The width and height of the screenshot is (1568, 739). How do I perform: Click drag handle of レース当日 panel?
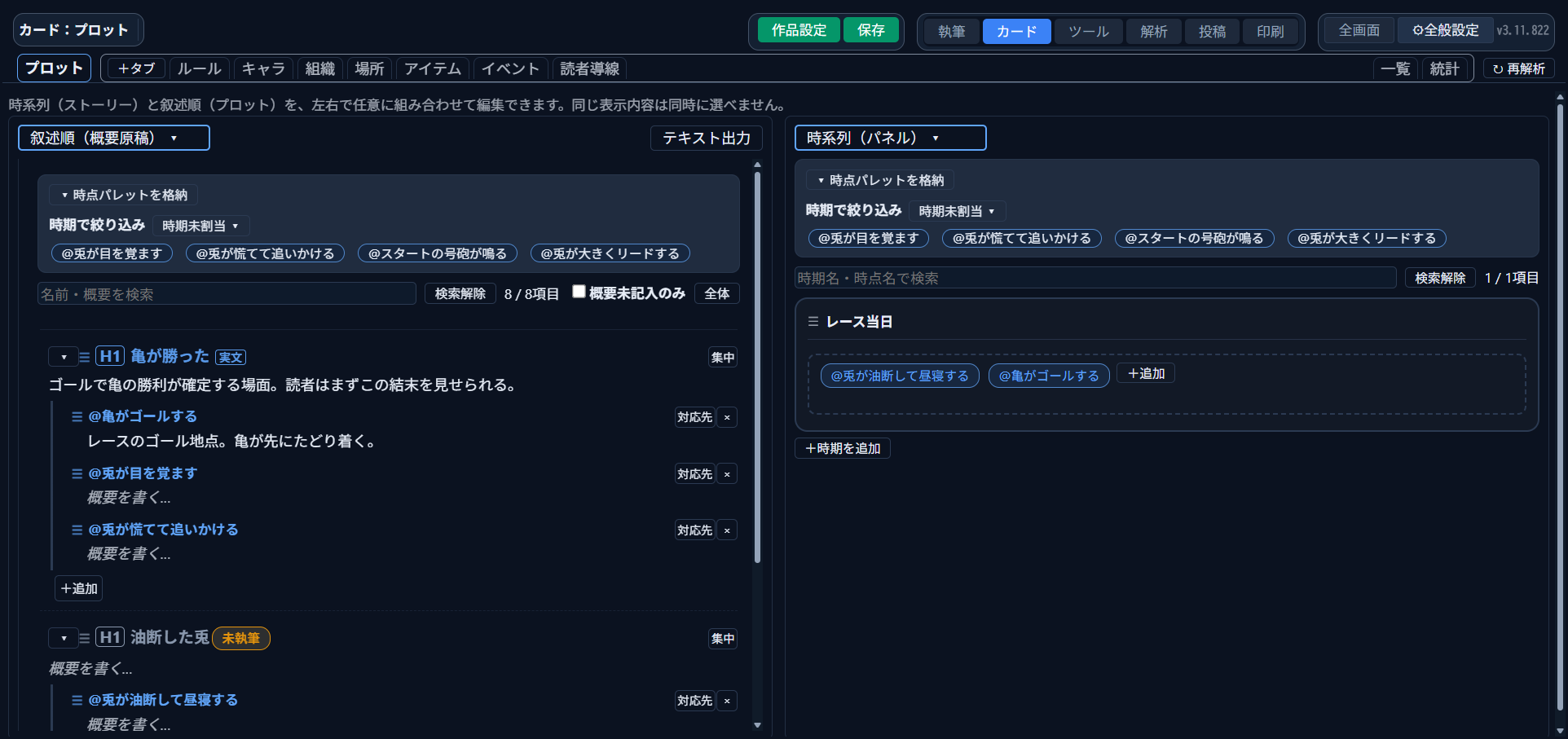(x=813, y=322)
